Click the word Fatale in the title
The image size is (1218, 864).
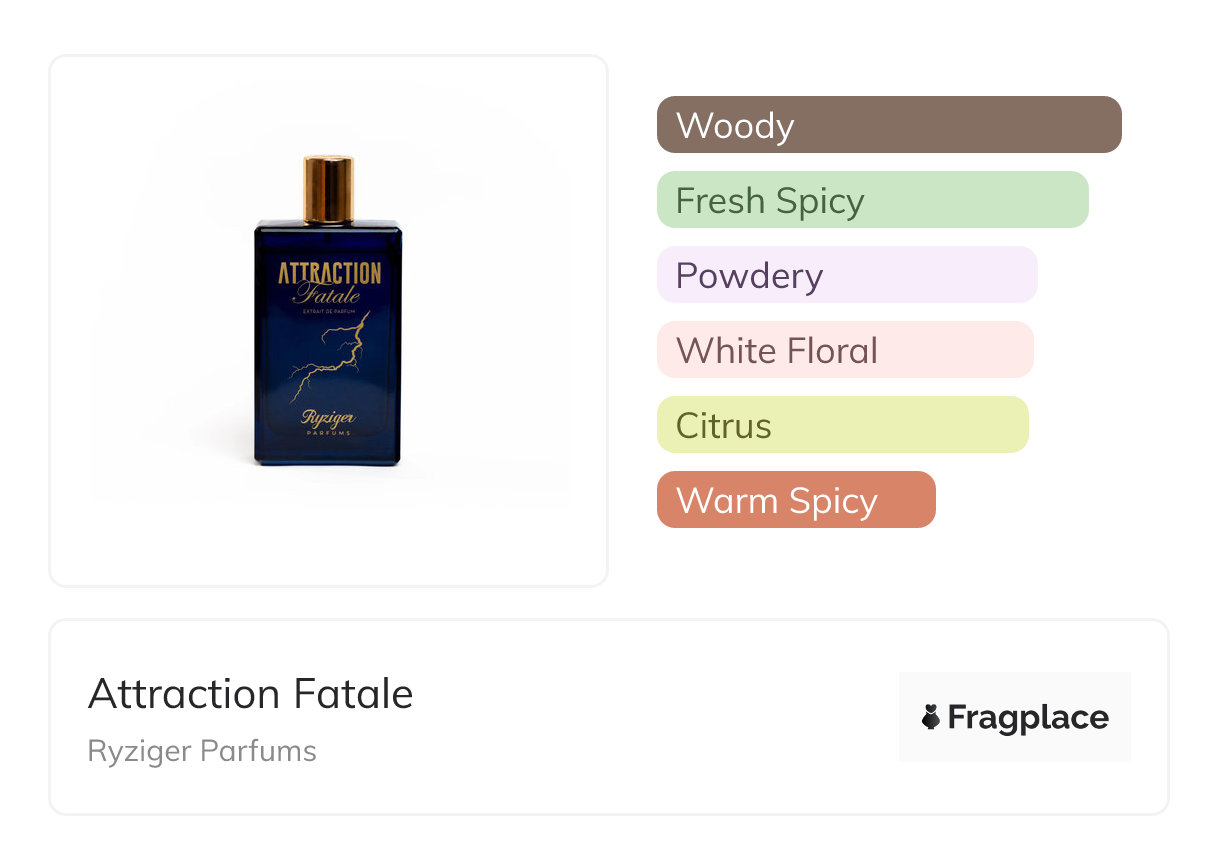(x=353, y=694)
